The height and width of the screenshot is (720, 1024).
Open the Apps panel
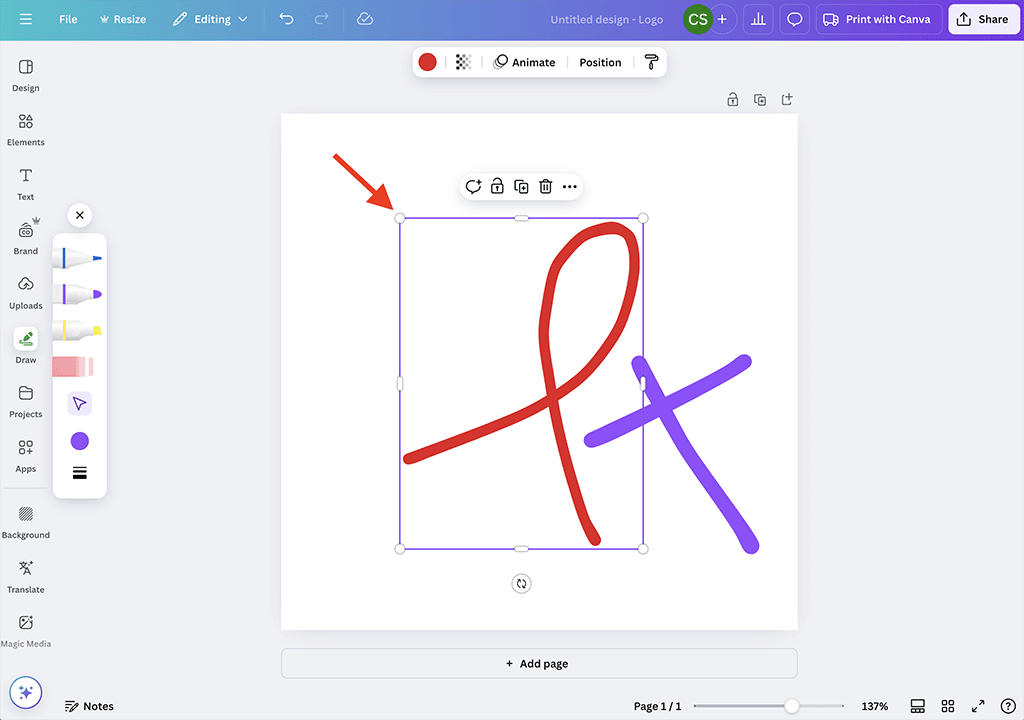[x=25, y=456]
